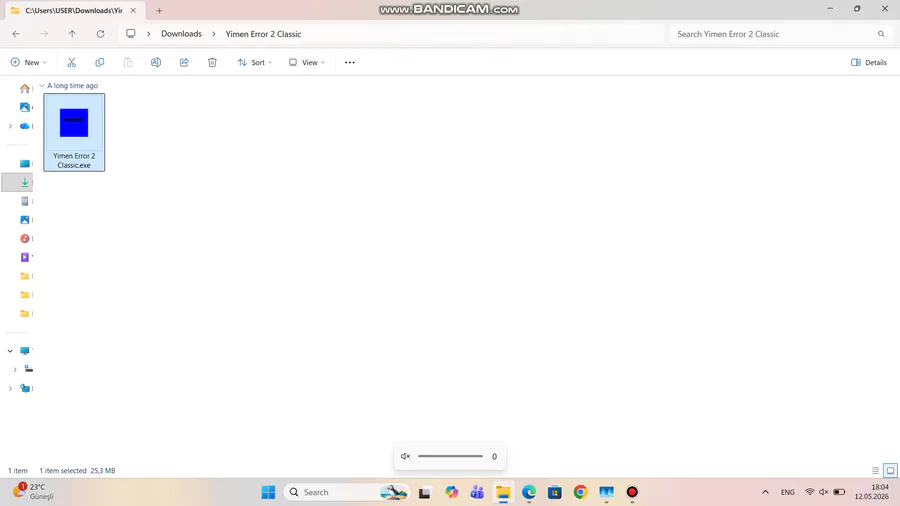
Task: Select Yimen Error 2 Classic.exe file
Action: (74, 132)
